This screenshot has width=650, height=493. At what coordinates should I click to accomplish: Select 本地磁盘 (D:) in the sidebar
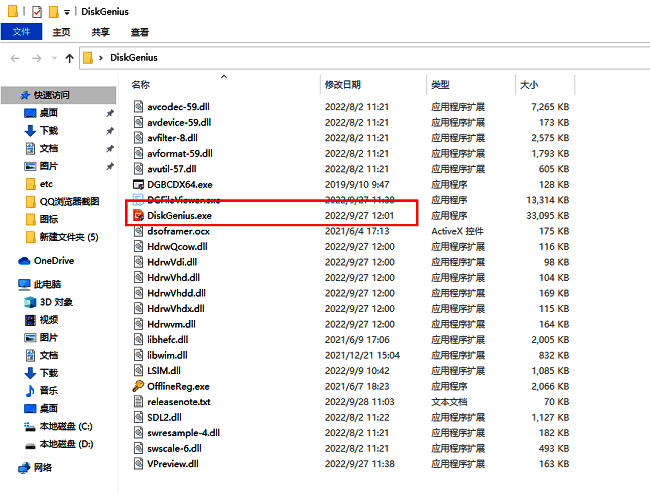[66, 443]
